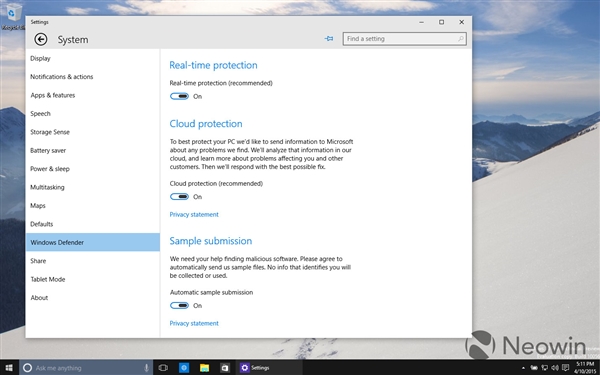Screen dimensions: 600x375
Task: Go to Speech settings
Action: pyautogui.click(x=93, y=114)
